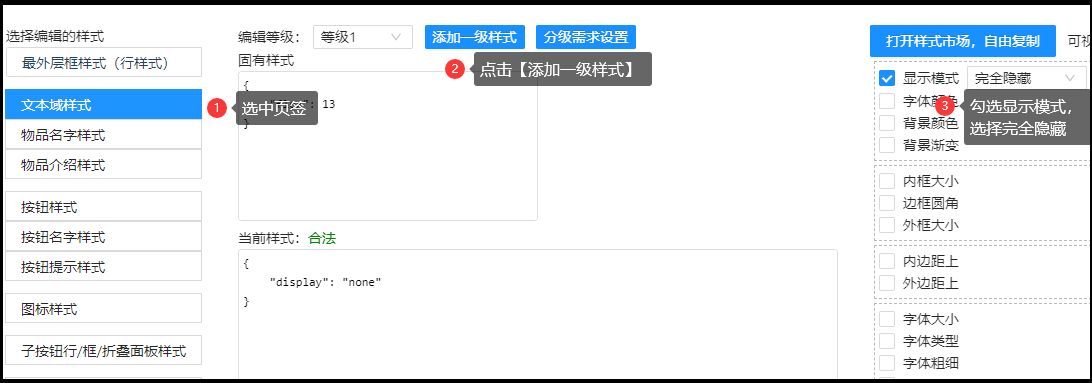Select 最外层框样式（行样式） style tab
The image size is (1092, 383).
(x=103, y=63)
